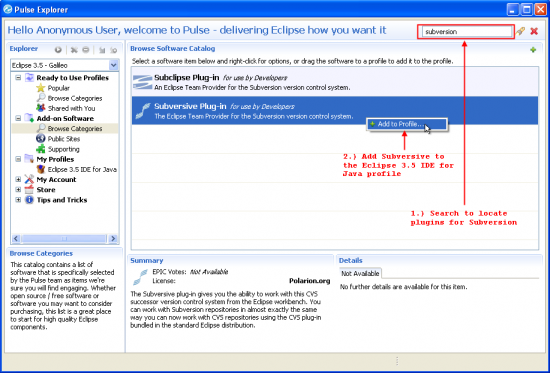The width and height of the screenshot is (550, 373).
Task: Click the red X next to the search box
Action: 534,32
